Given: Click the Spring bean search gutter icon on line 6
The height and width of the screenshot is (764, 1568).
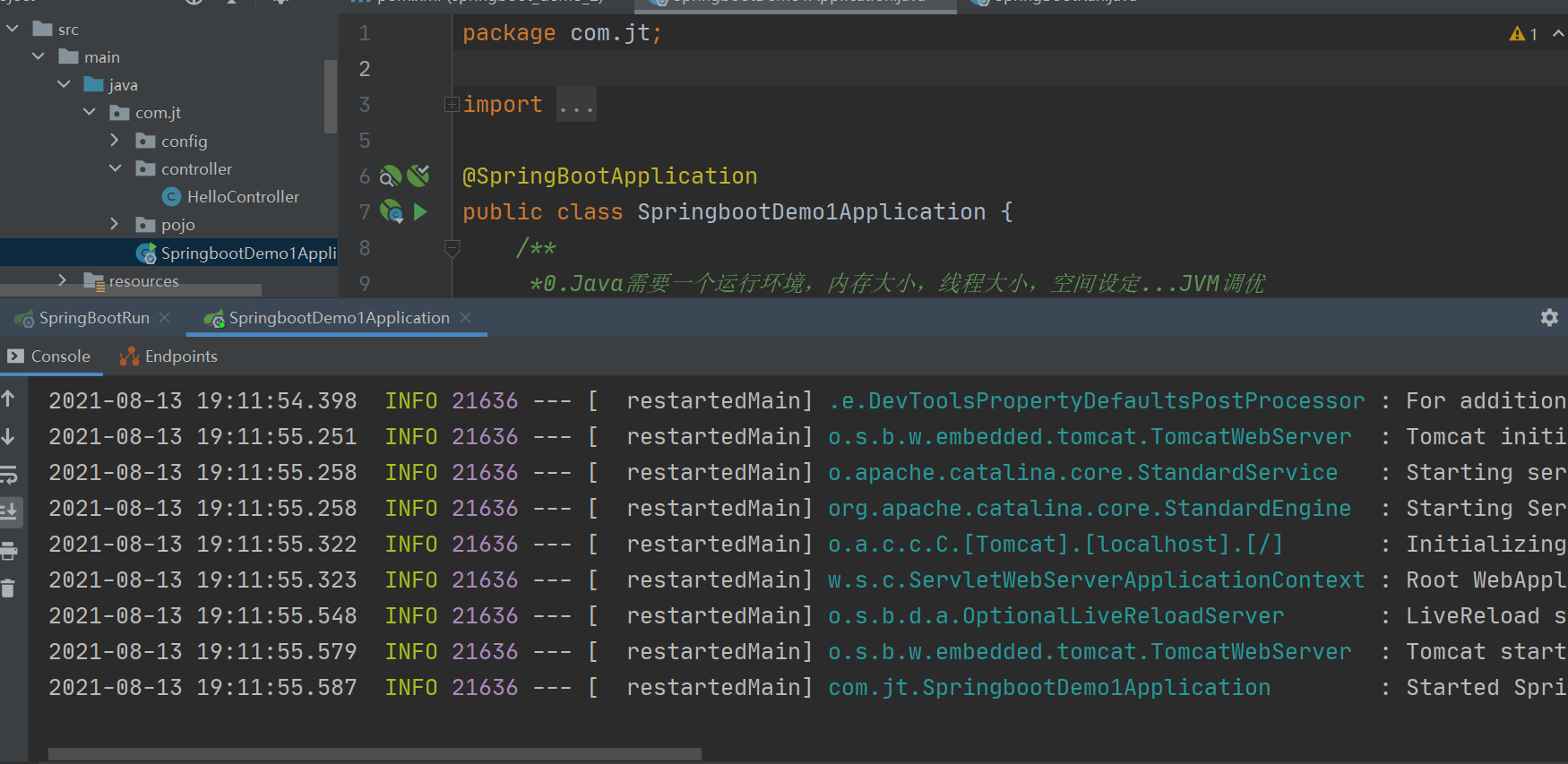Looking at the screenshot, I should [x=391, y=176].
